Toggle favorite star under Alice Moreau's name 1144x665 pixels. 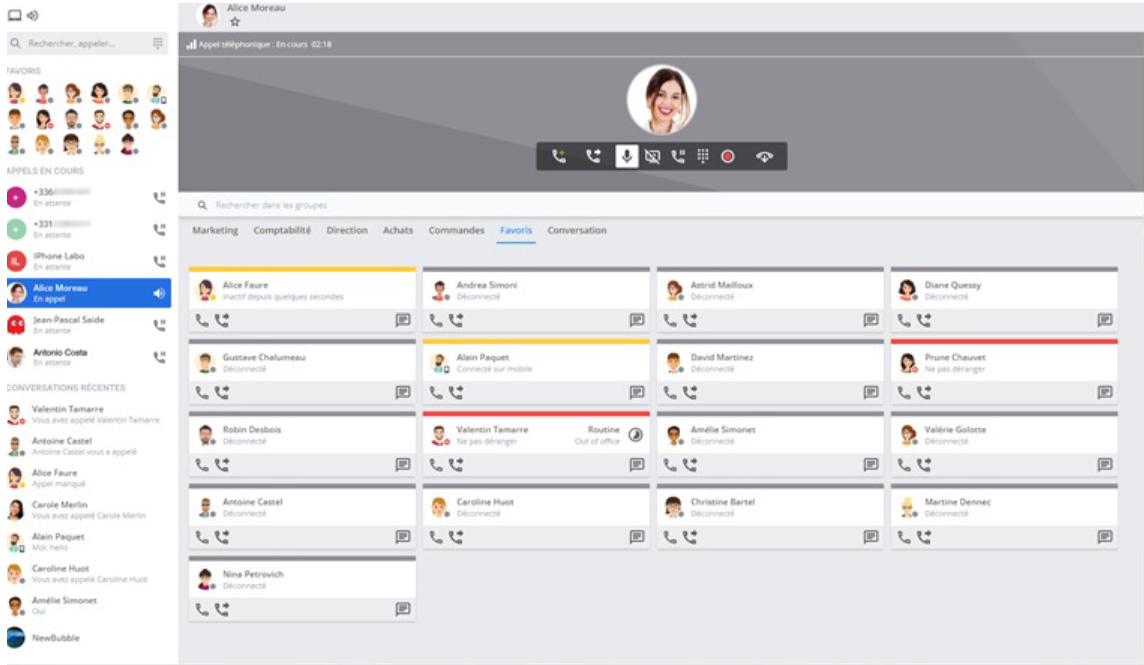coord(235,22)
